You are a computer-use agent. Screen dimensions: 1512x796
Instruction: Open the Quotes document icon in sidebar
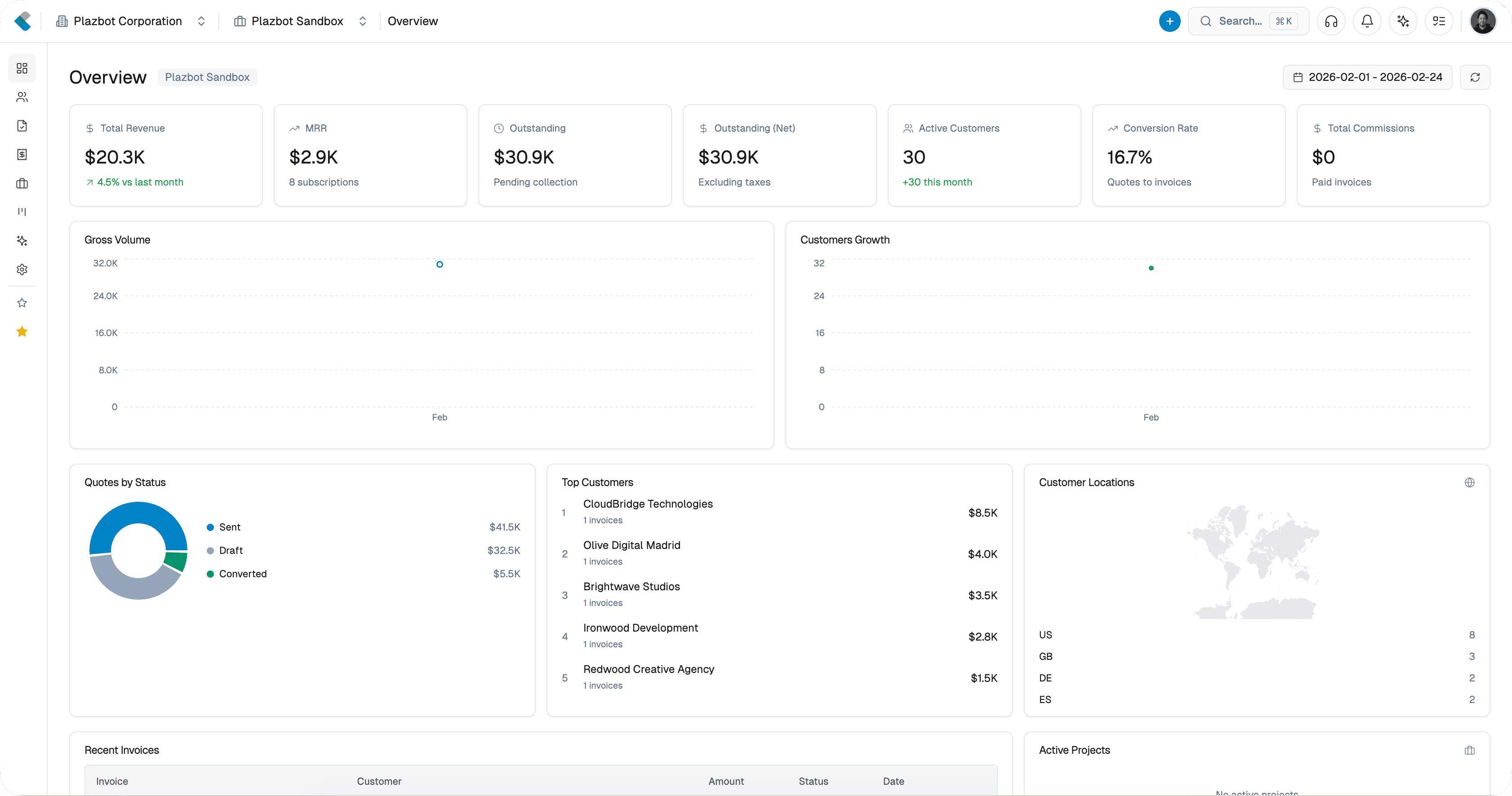pyautogui.click(x=22, y=125)
